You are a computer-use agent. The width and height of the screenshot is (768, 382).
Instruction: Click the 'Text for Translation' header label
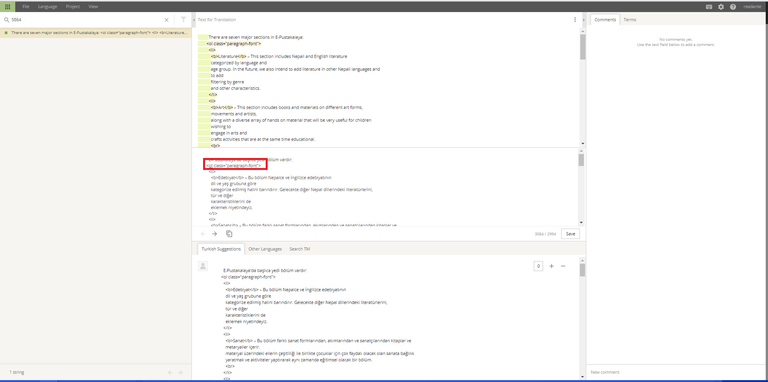[216, 20]
